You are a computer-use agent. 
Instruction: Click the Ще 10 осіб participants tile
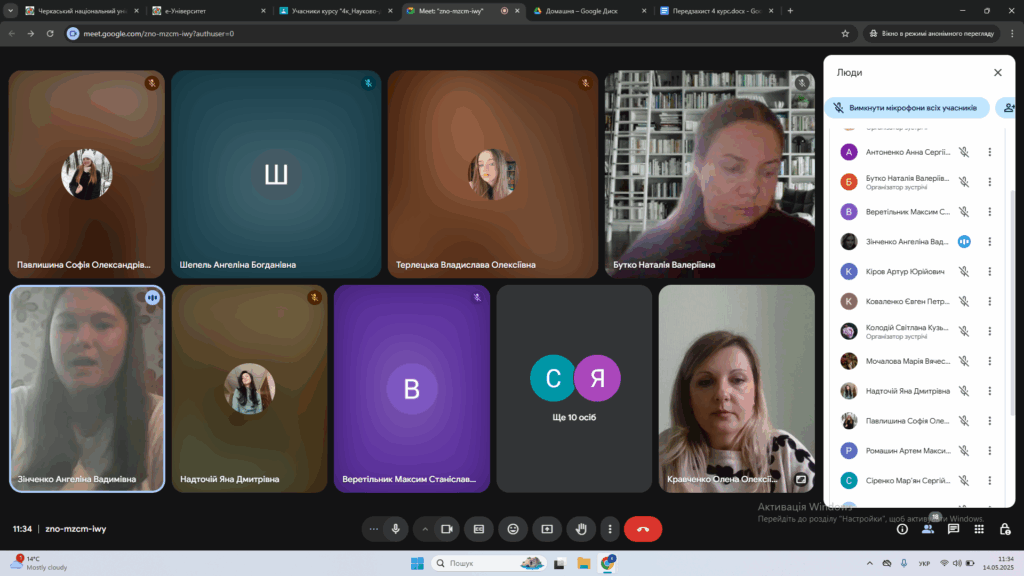pos(575,388)
